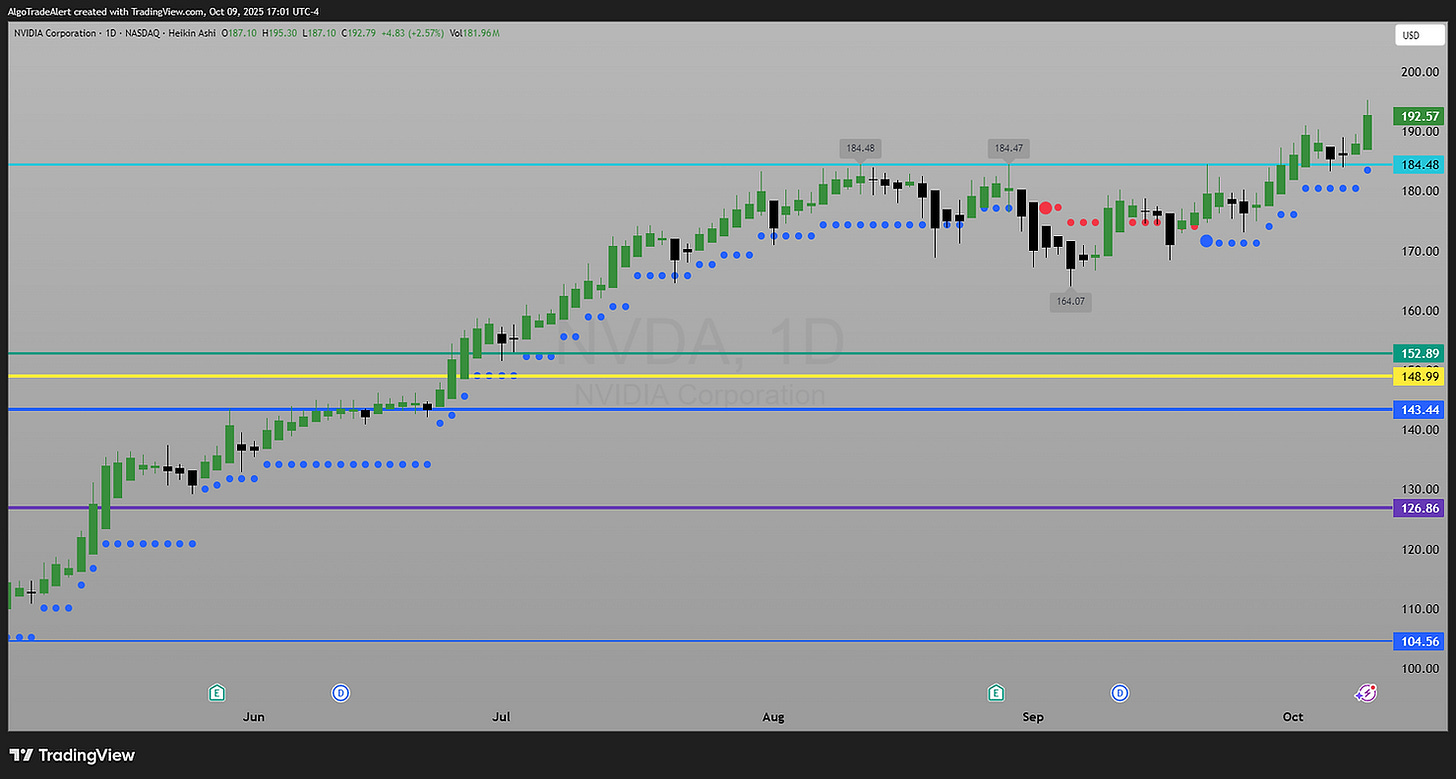Click the Jul label on time axis
This screenshot has width=1456, height=779.
click(501, 717)
